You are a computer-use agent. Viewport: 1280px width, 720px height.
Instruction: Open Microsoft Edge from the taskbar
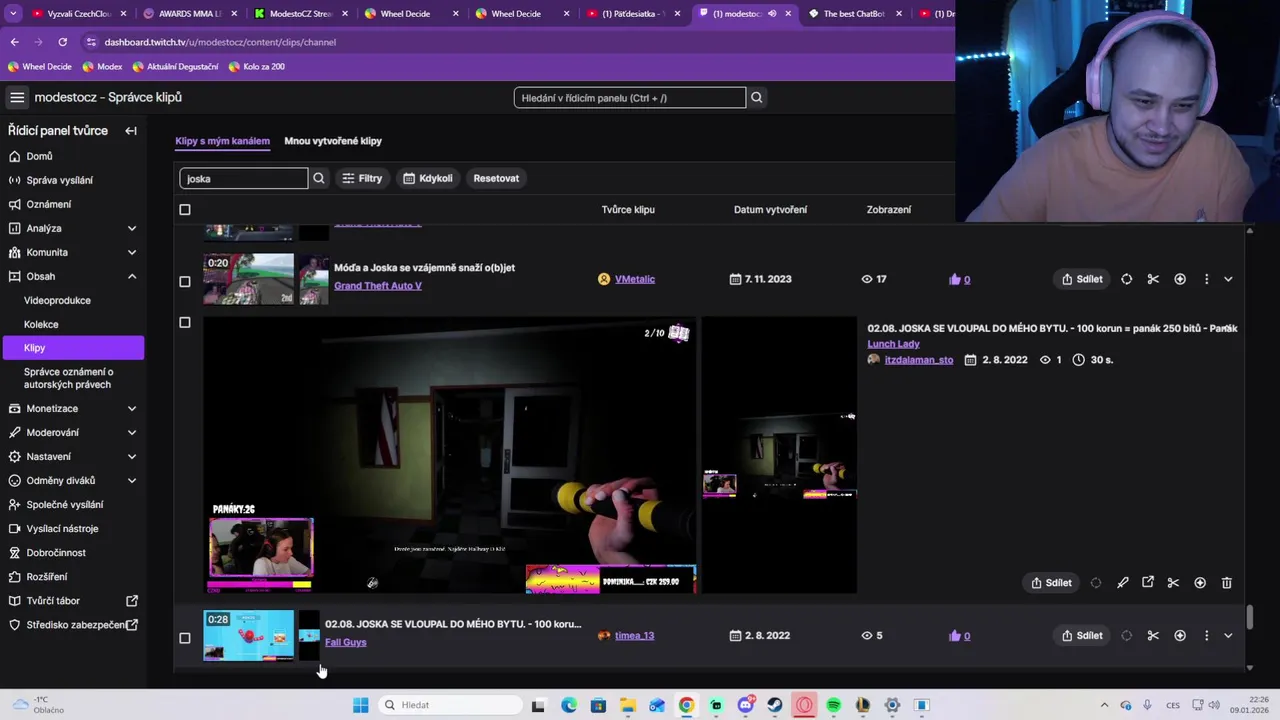pyautogui.click(x=569, y=705)
